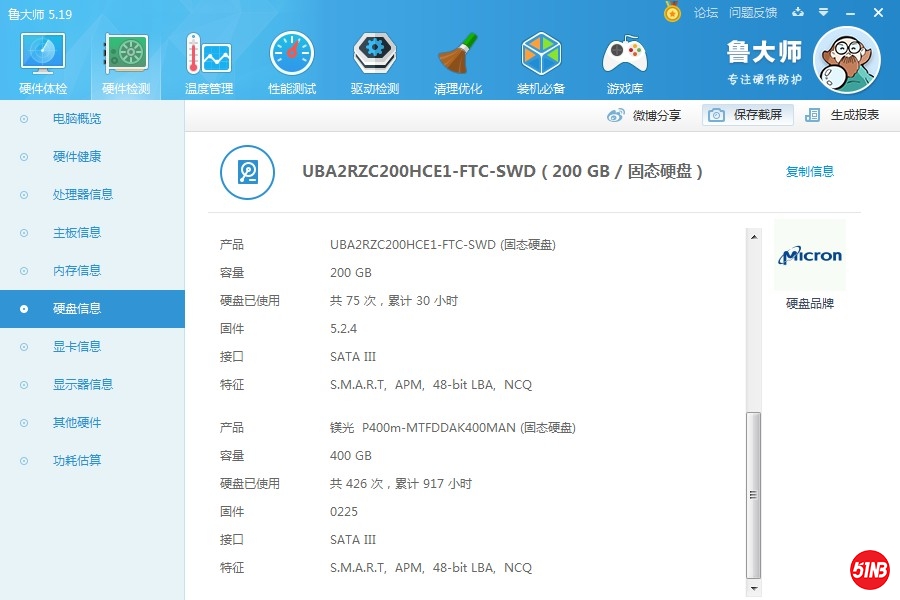This screenshot has width=900, height=600.
Task: Generate report with 生成报表
Action: (x=843, y=115)
